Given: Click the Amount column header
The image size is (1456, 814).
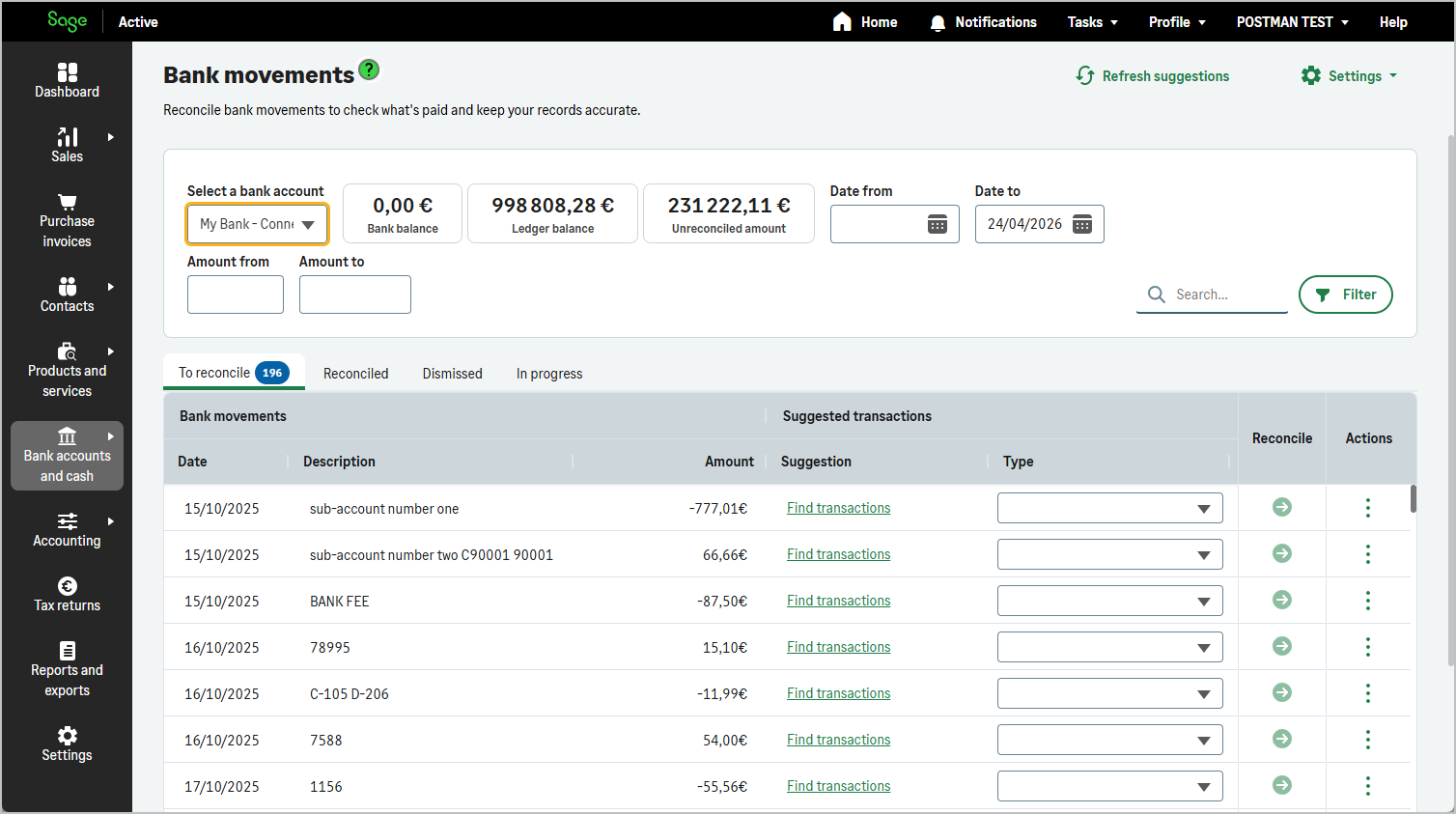Looking at the screenshot, I should pos(729,462).
